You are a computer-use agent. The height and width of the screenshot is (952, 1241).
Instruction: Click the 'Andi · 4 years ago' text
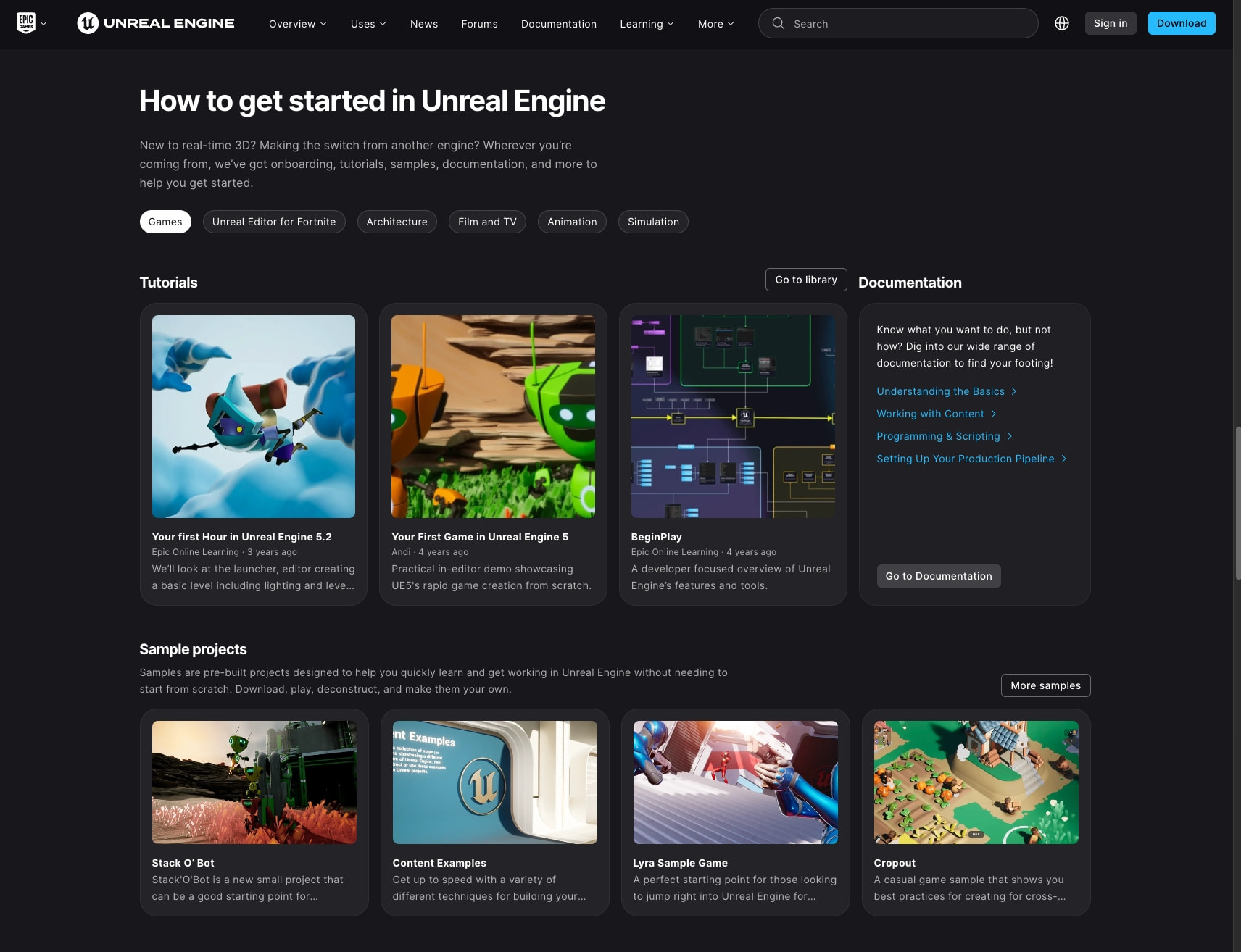point(430,552)
